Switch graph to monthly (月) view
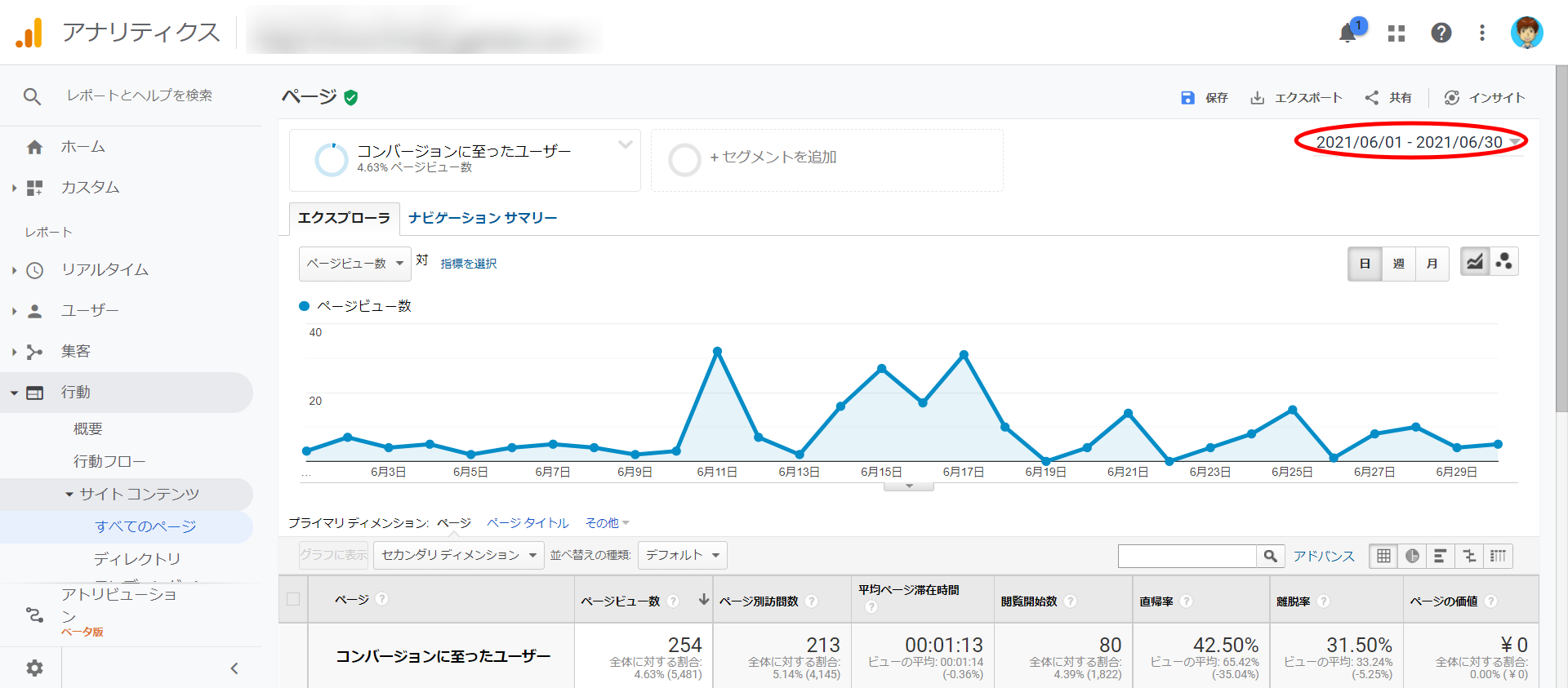Viewport: 1568px width, 688px height. 1432,264
